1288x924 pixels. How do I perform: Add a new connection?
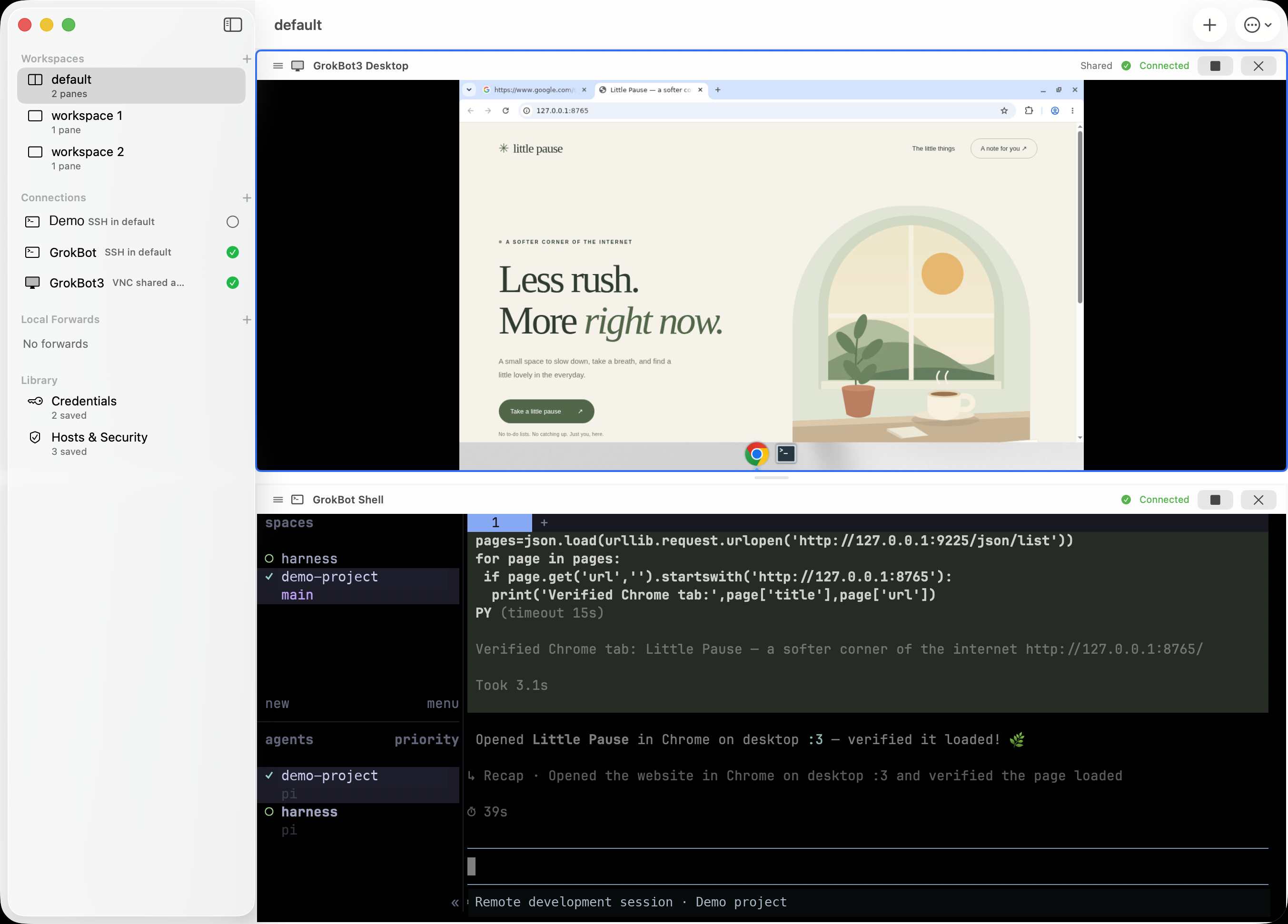pos(247,197)
